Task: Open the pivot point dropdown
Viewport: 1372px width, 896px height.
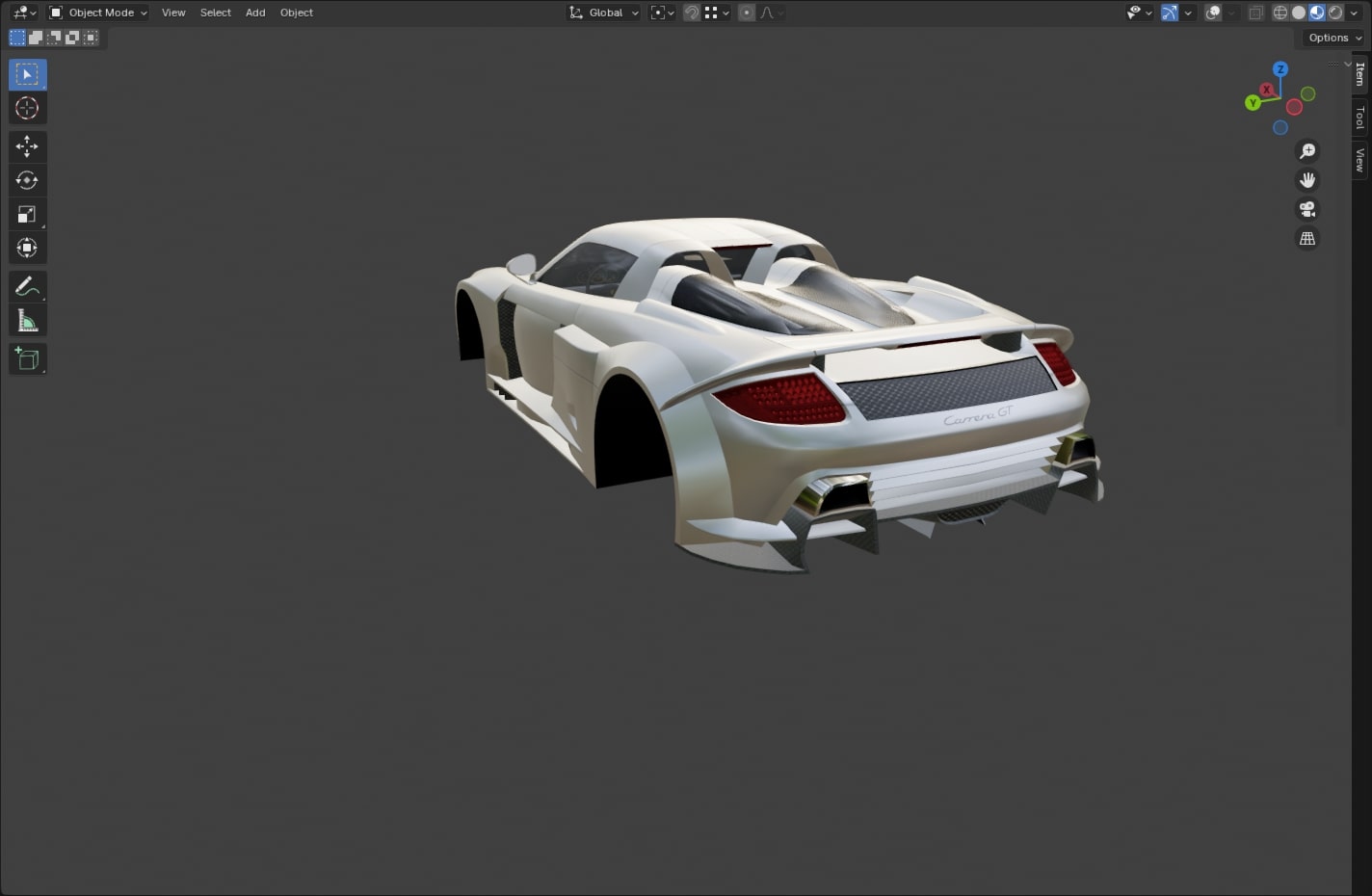Action: tap(662, 13)
